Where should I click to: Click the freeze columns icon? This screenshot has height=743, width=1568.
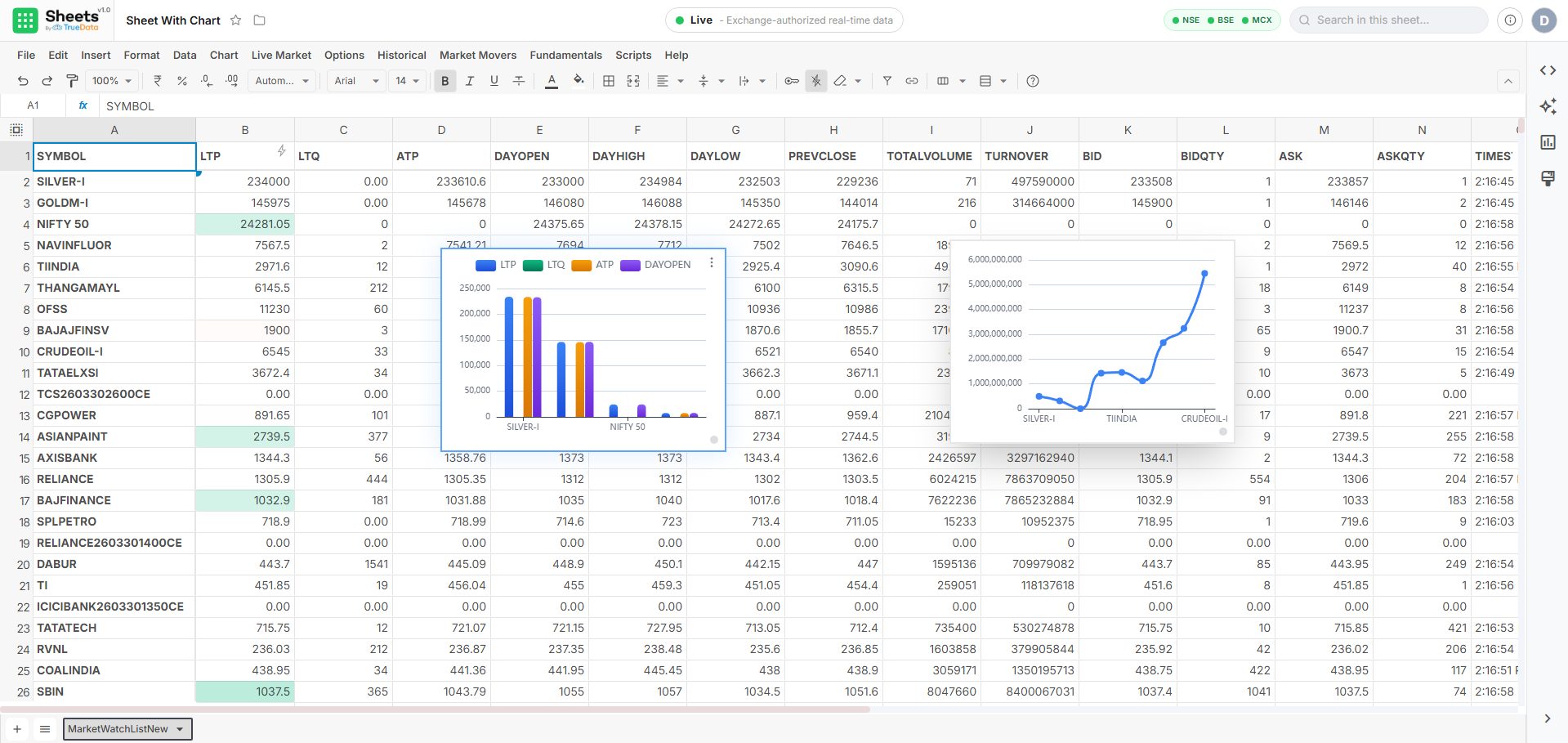tap(943, 81)
